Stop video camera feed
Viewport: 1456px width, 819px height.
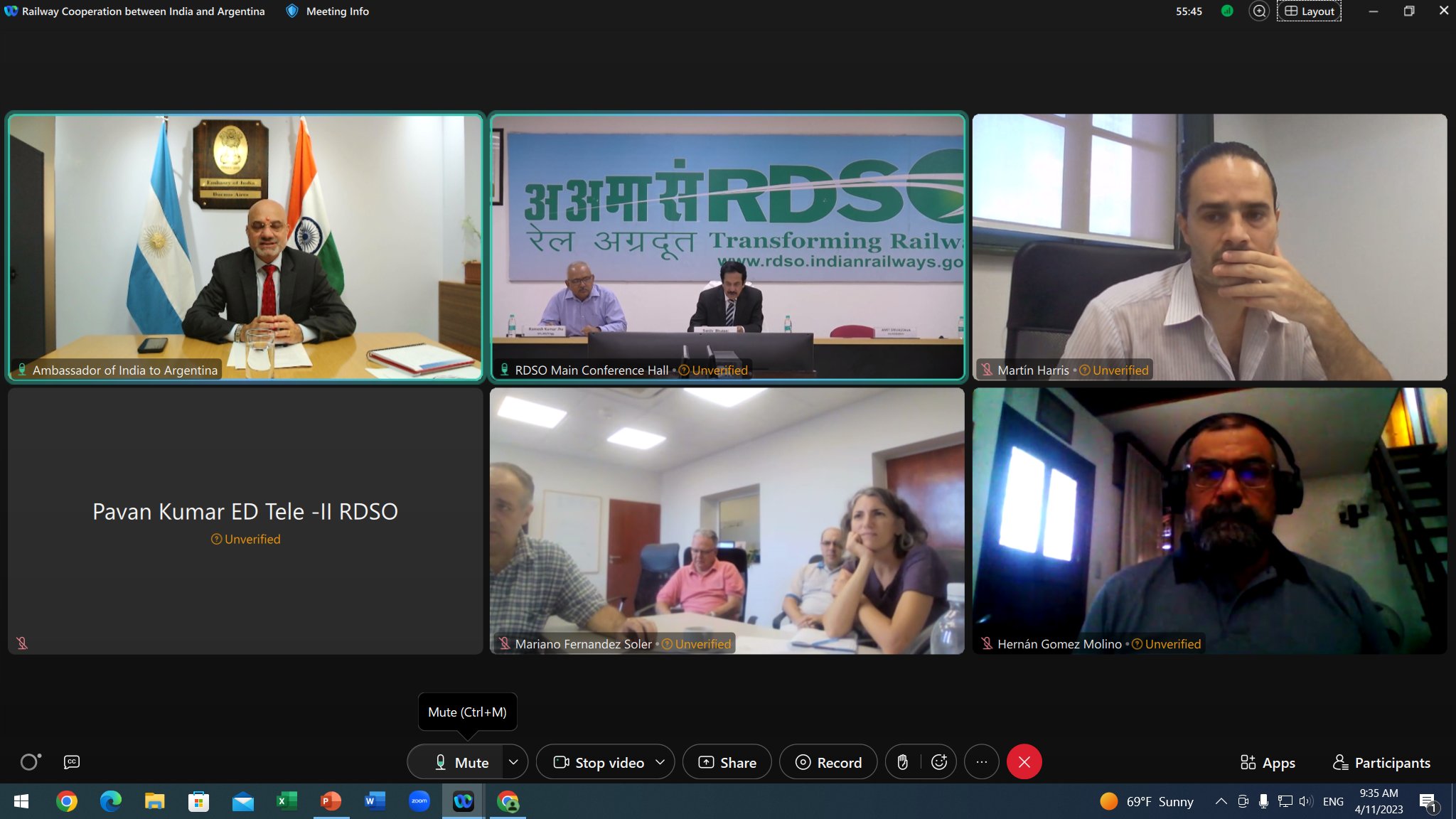pos(600,762)
